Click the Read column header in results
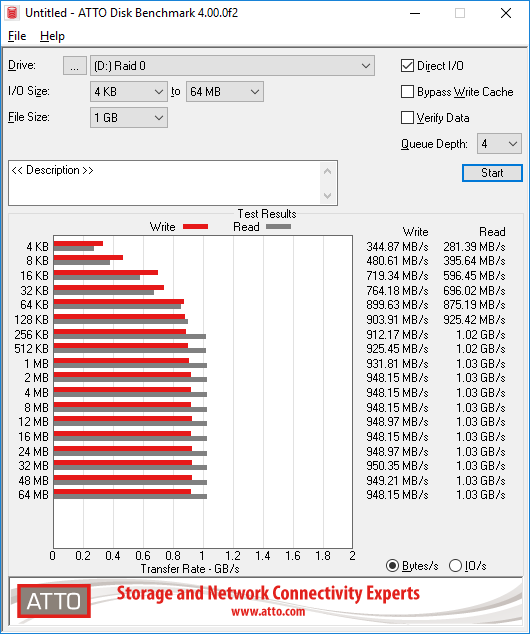The image size is (530, 634). 492,232
